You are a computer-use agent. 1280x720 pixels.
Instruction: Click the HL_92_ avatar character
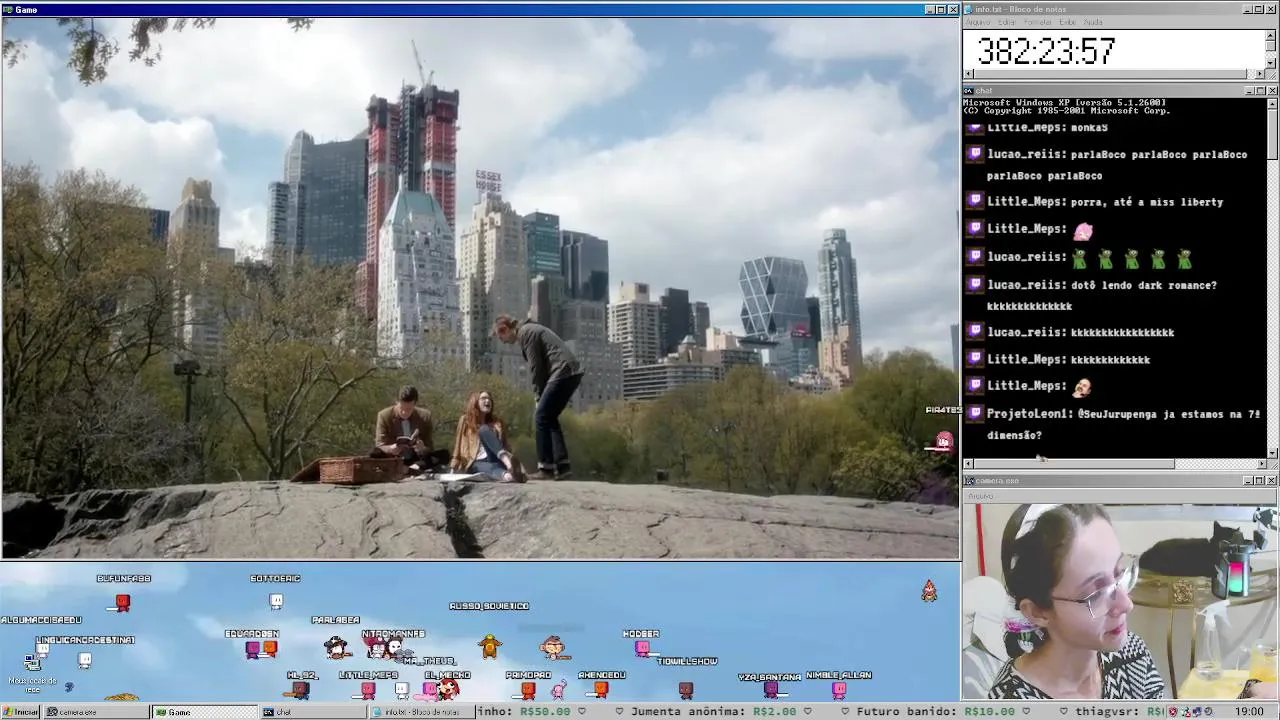coord(301,689)
